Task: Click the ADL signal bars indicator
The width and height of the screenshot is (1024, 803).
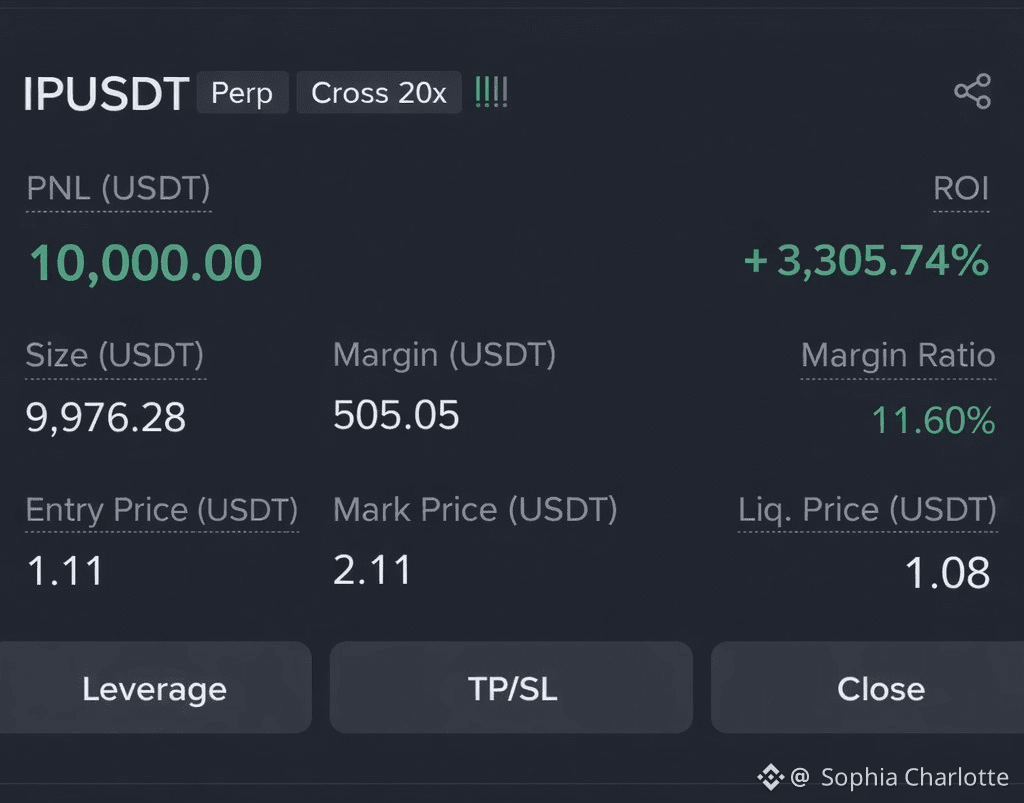Action: (x=491, y=92)
